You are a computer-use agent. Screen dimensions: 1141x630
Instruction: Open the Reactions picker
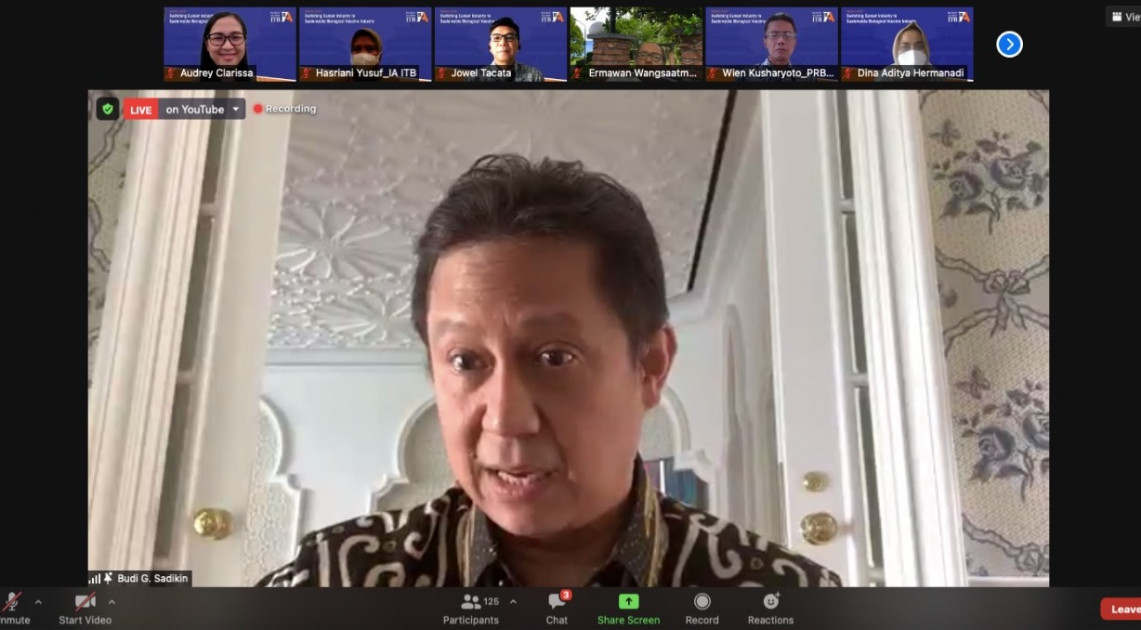click(770, 608)
